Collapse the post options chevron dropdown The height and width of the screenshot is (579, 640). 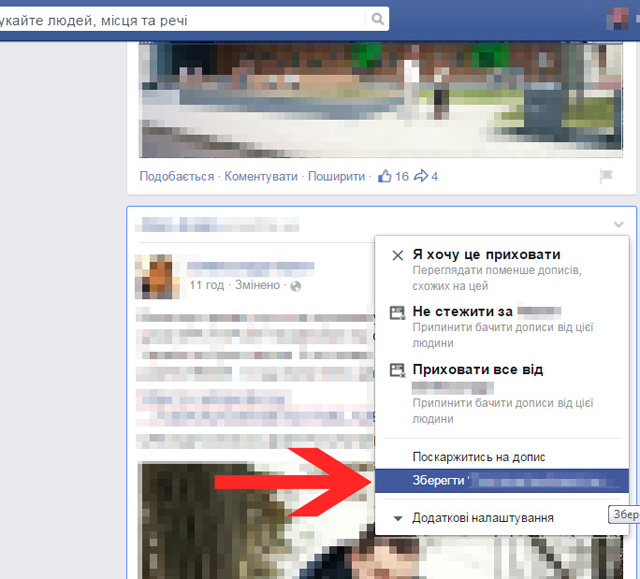coord(619,224)
